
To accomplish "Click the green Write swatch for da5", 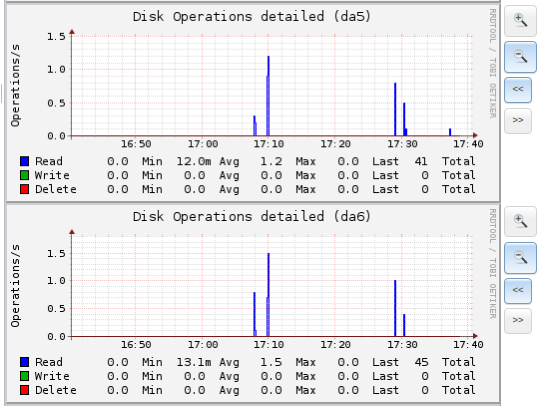I will point(24,175).
